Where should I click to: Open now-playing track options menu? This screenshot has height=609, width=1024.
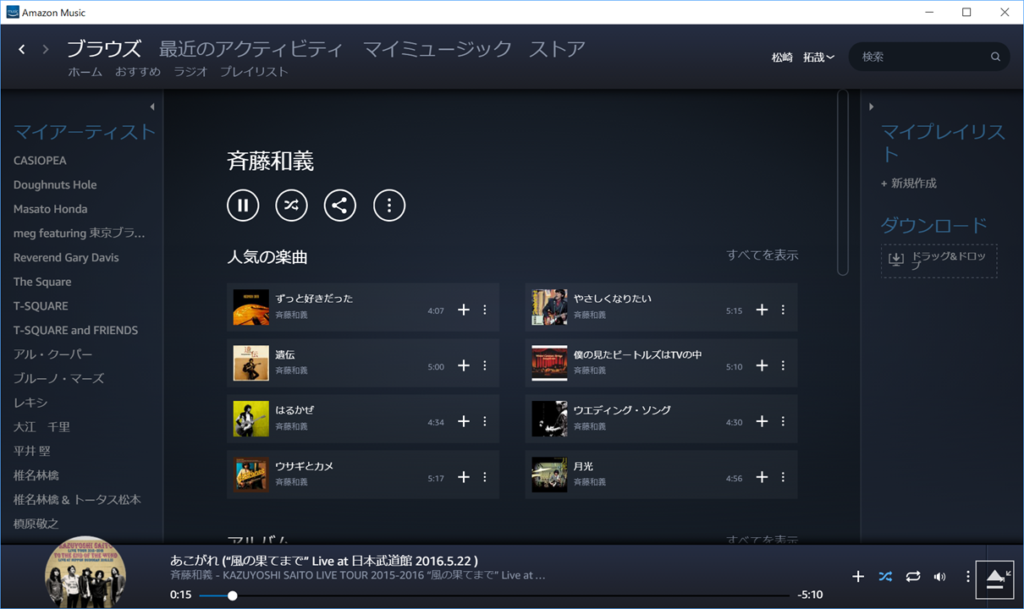tap(968, 576)
